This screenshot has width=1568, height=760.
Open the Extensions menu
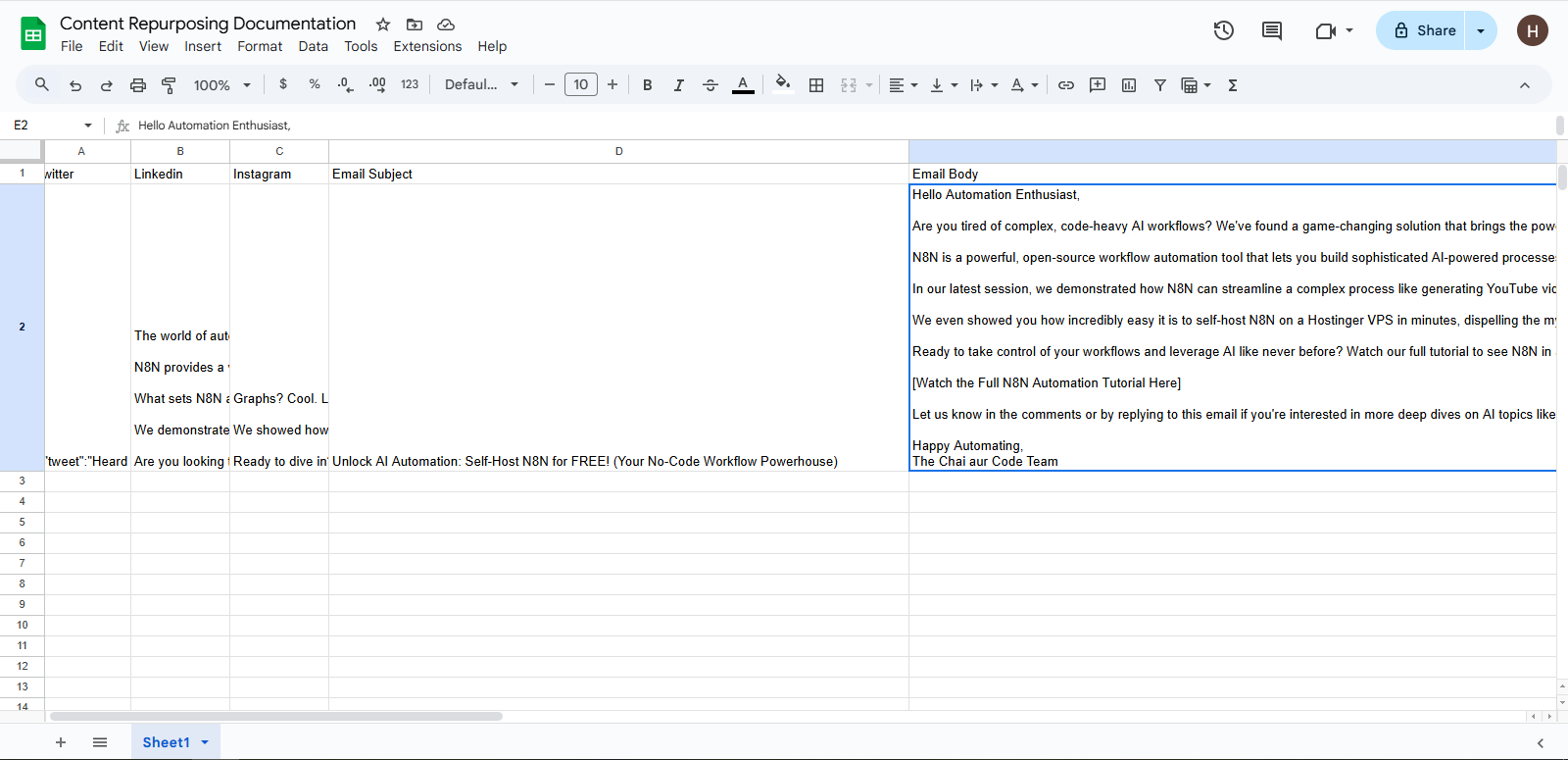tap(427, 46)
